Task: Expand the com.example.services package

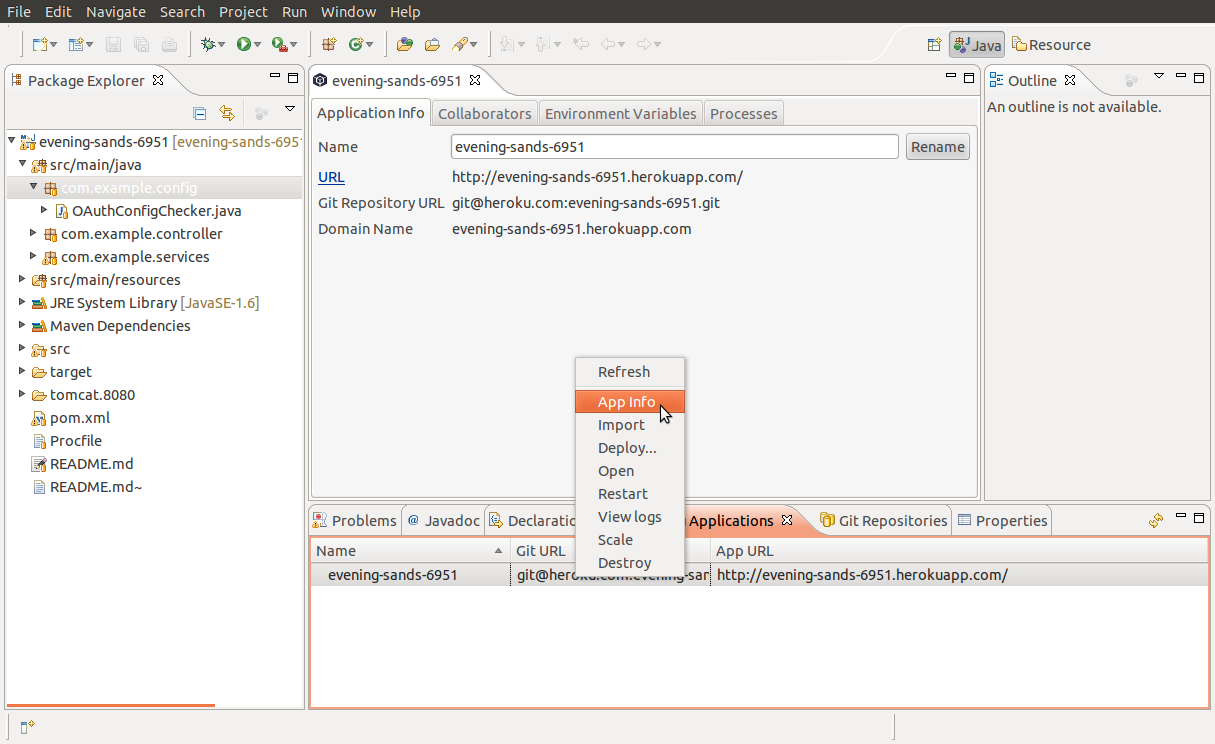Action: pyautogui.click(x=34, y=256)
